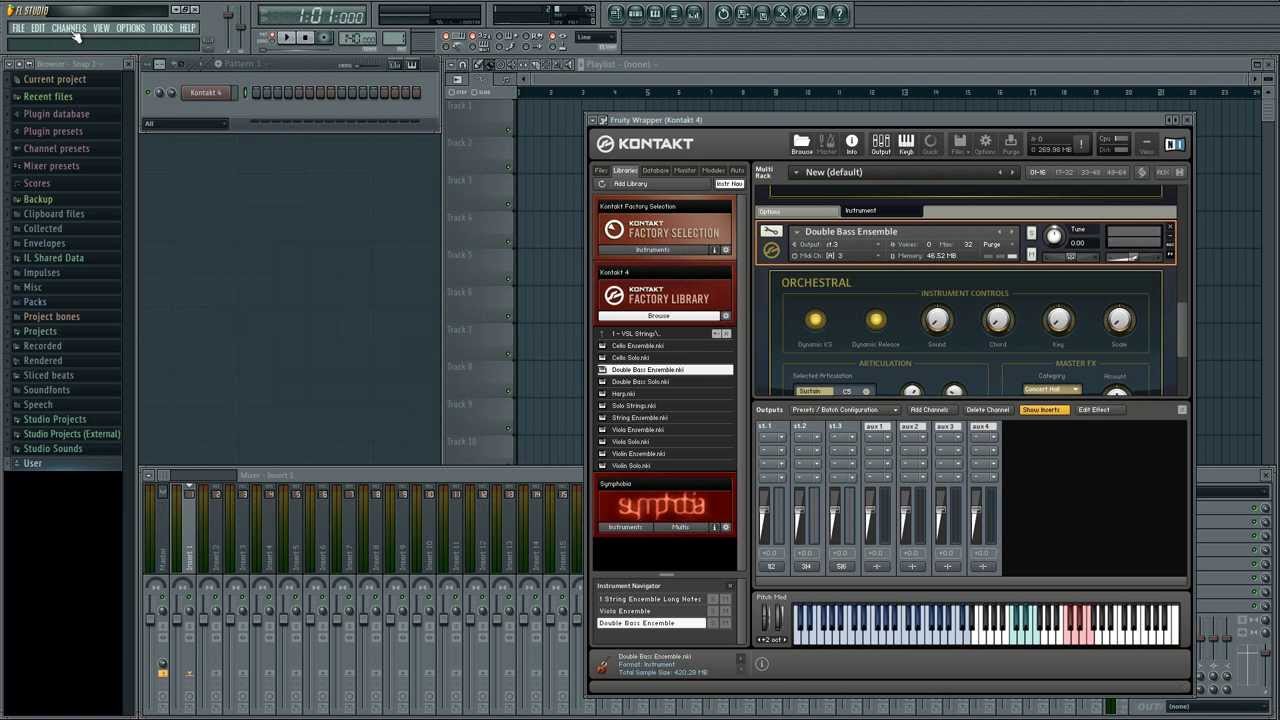
Task: Open the Double Bass Ensemble instrument name dropdown
Action: pos(797,232)
